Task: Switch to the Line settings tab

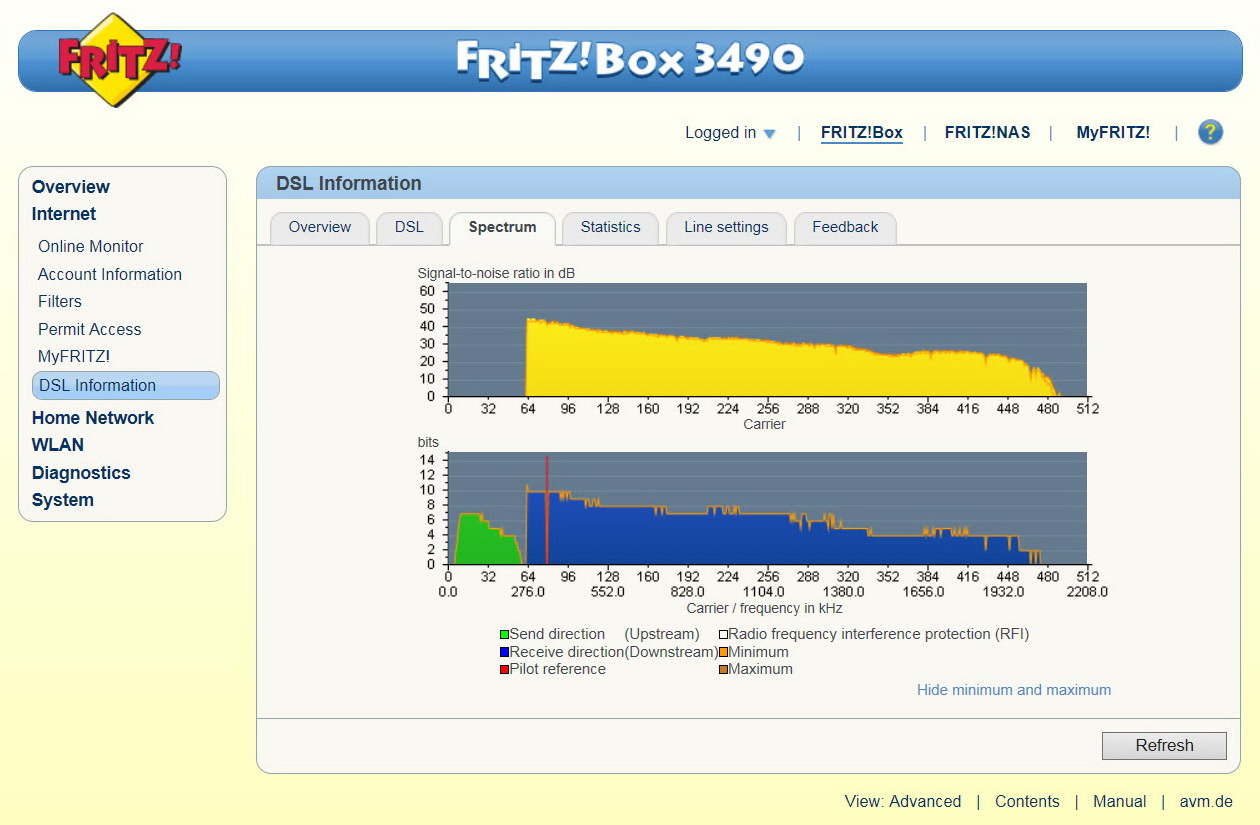Action: coord(726,228)
